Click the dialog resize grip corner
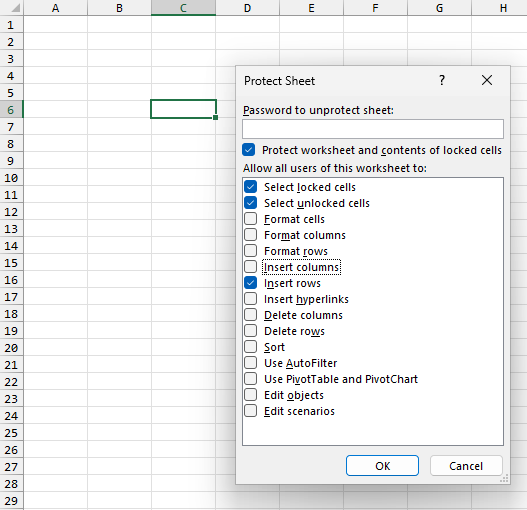The image size is (527, 510). [504, 479]
